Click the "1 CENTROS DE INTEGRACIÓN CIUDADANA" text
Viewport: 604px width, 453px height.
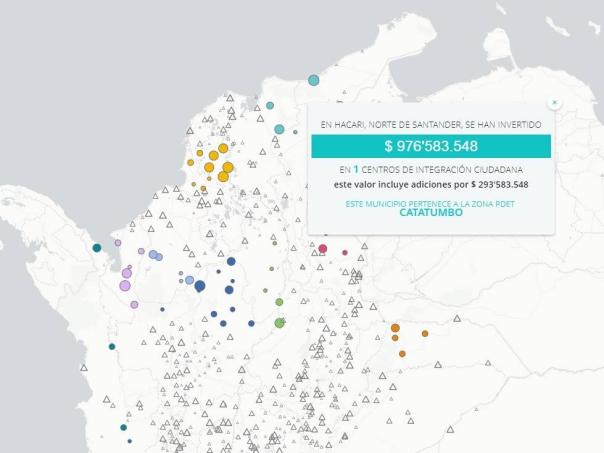tap(430, 170)
